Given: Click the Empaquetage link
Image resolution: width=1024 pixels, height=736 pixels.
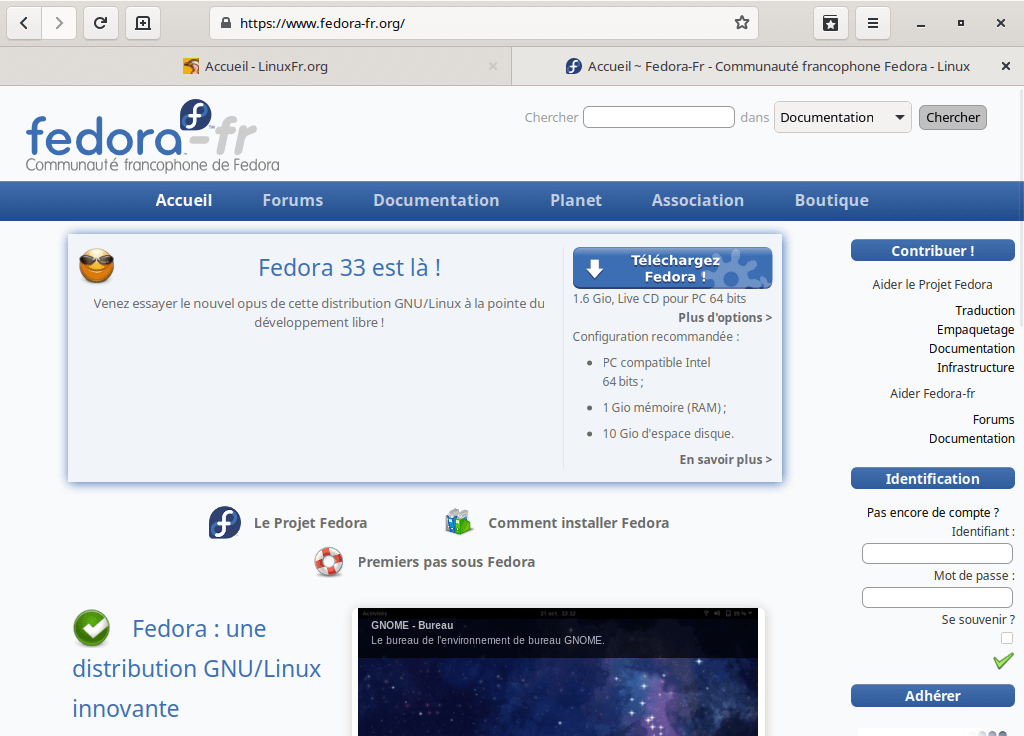Looking at the screenshot, I should click(976, 329).
